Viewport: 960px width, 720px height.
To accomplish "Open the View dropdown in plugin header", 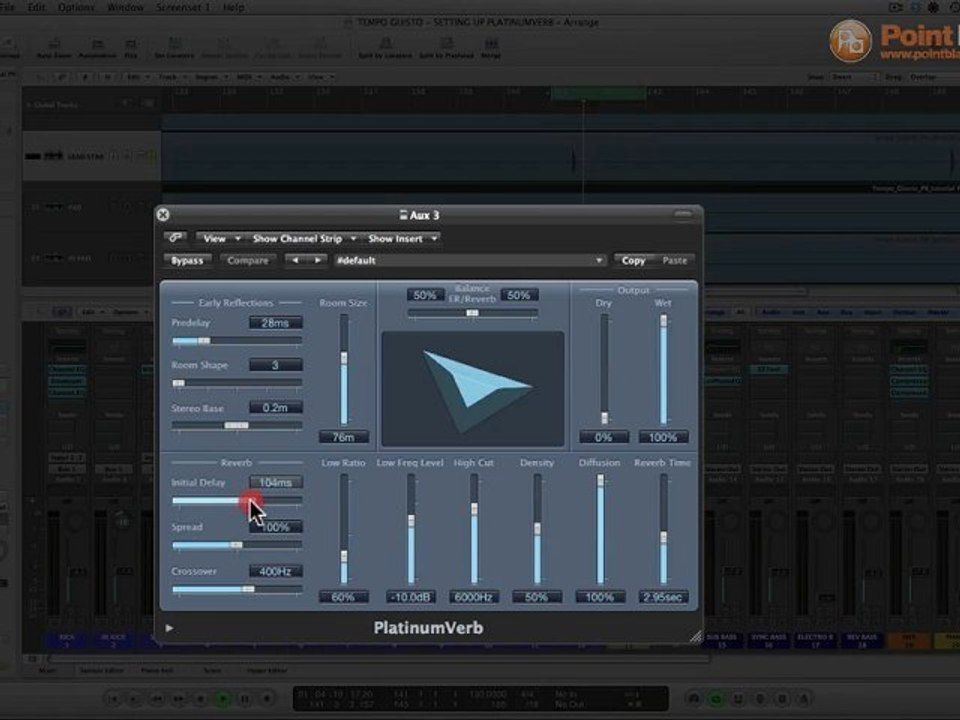I will pos(220,238).
